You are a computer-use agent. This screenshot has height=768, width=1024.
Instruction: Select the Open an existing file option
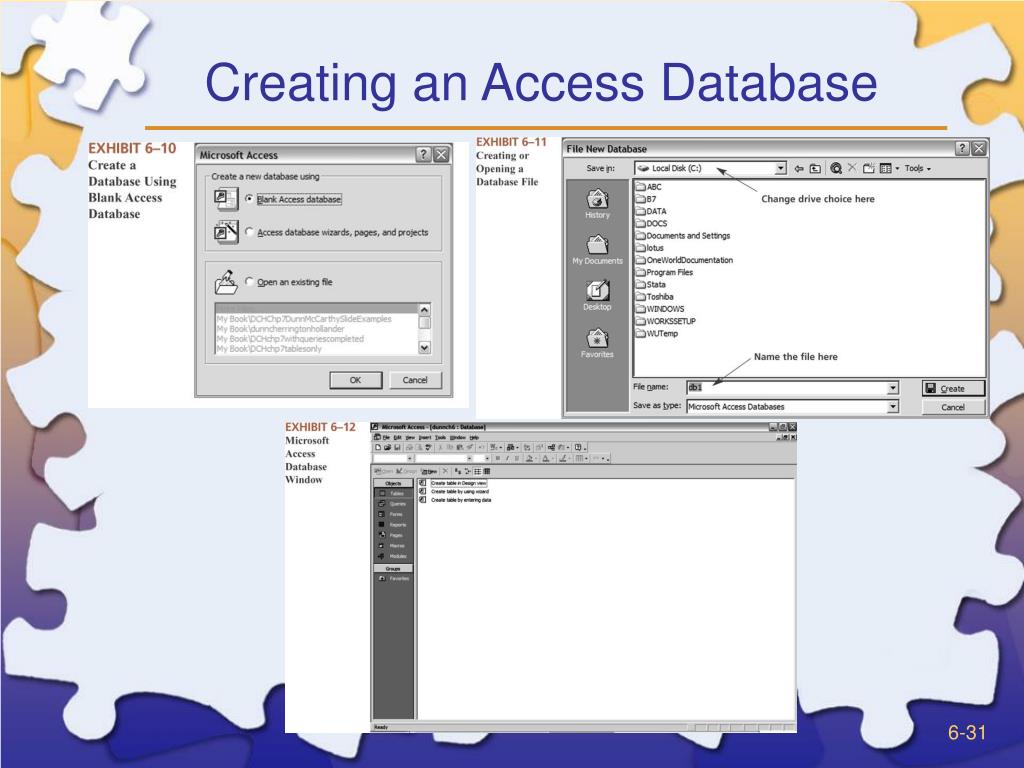click(249, 281)
